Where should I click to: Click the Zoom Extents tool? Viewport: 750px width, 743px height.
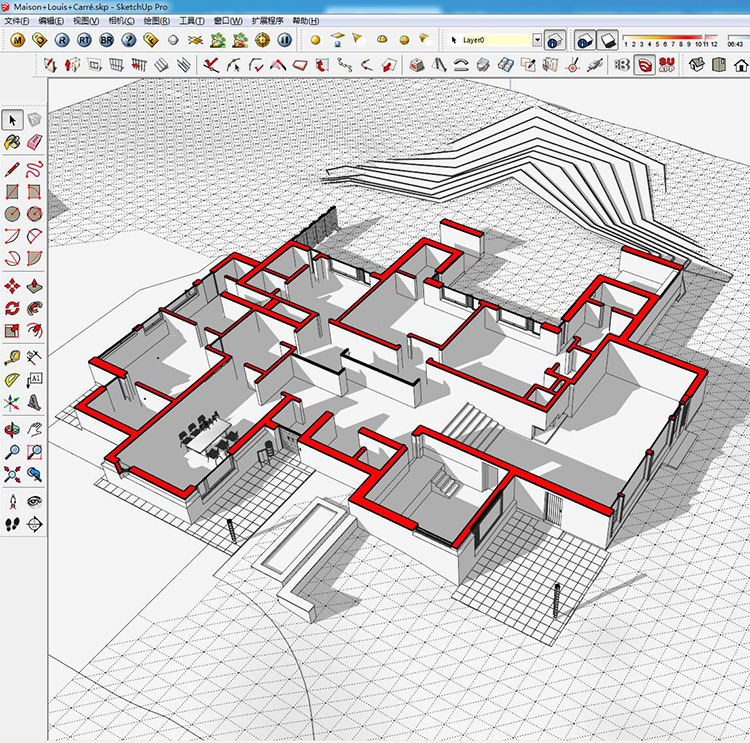click(12, 474)
